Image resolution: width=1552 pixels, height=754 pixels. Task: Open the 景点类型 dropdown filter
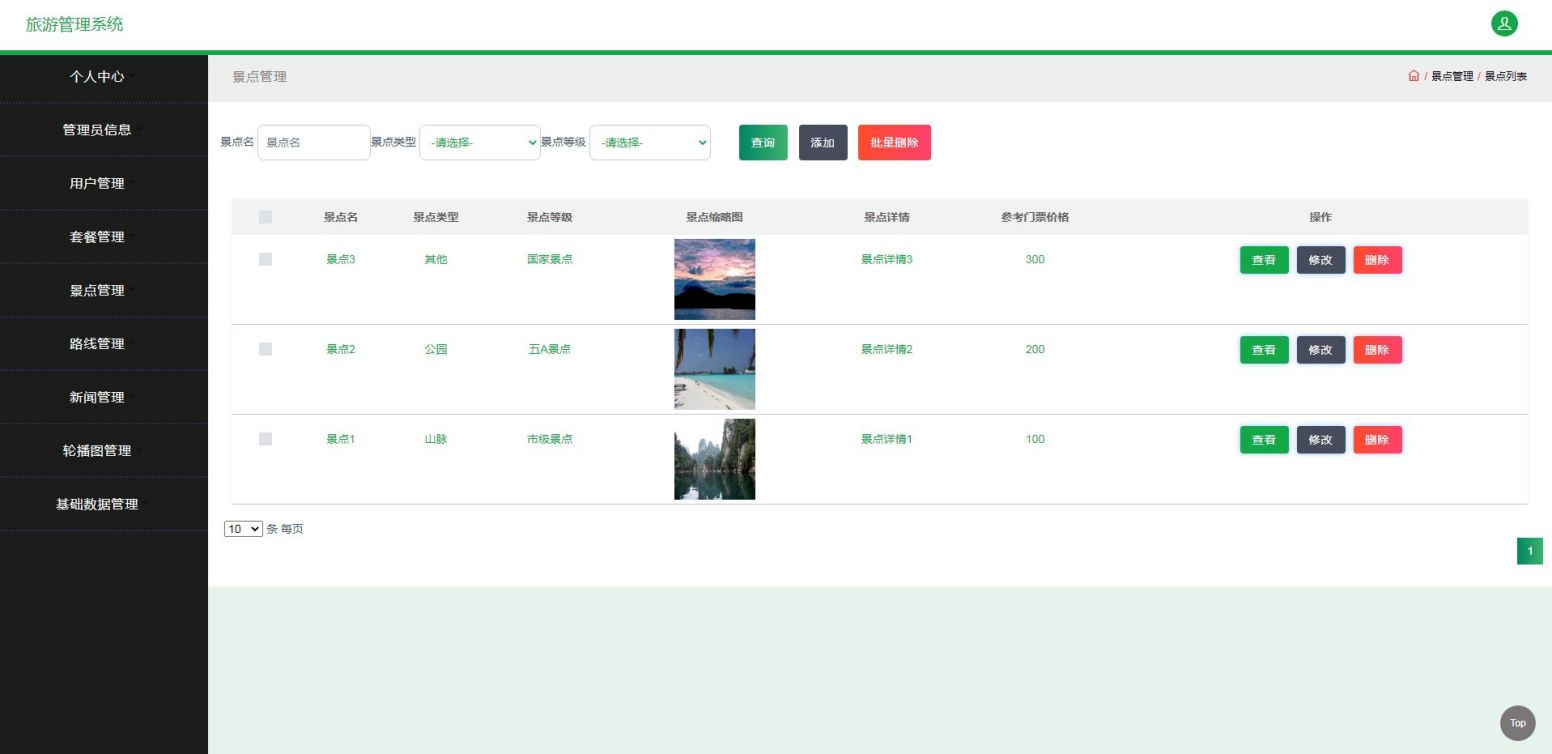pyautogui.click(x=480, y=142)
